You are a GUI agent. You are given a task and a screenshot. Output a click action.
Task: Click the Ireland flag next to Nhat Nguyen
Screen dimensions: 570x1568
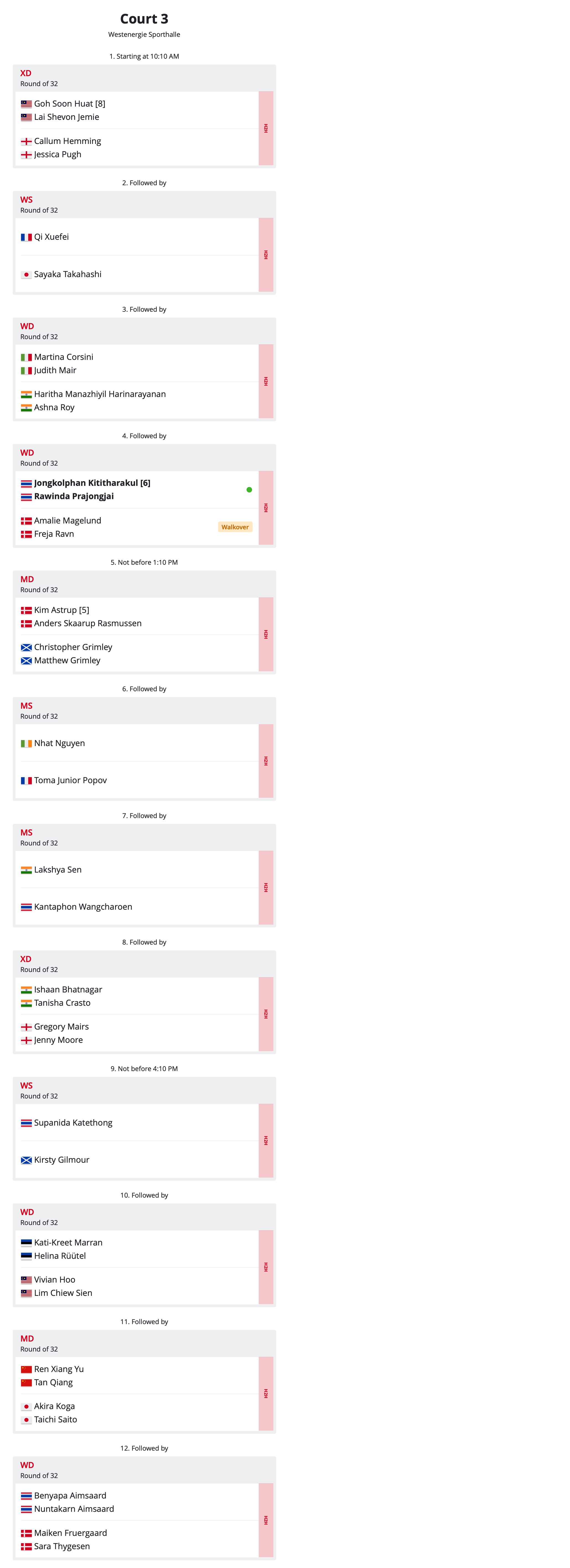coord(26,744)
